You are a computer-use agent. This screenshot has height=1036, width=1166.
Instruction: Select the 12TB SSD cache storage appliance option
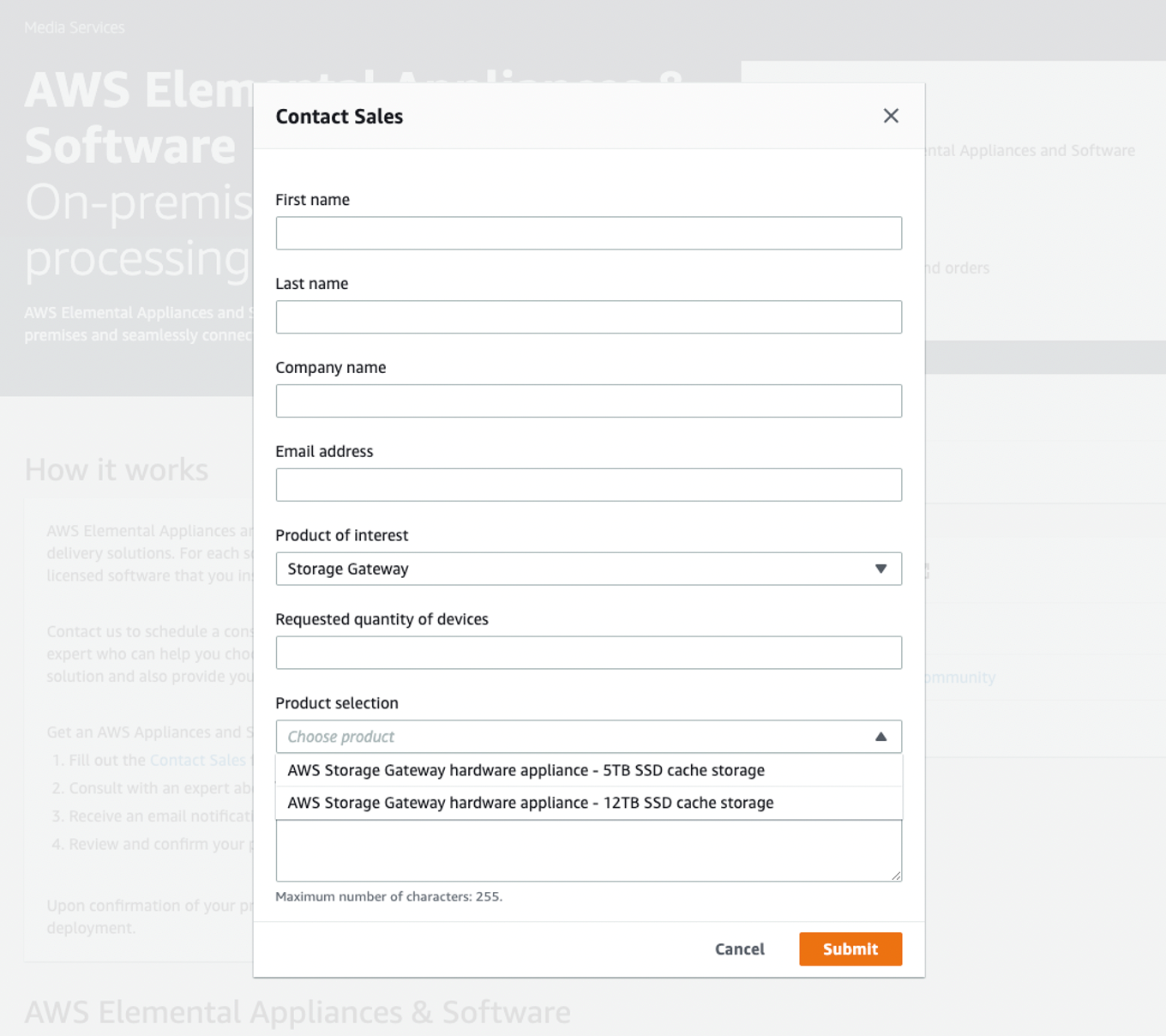click(531, 803)
